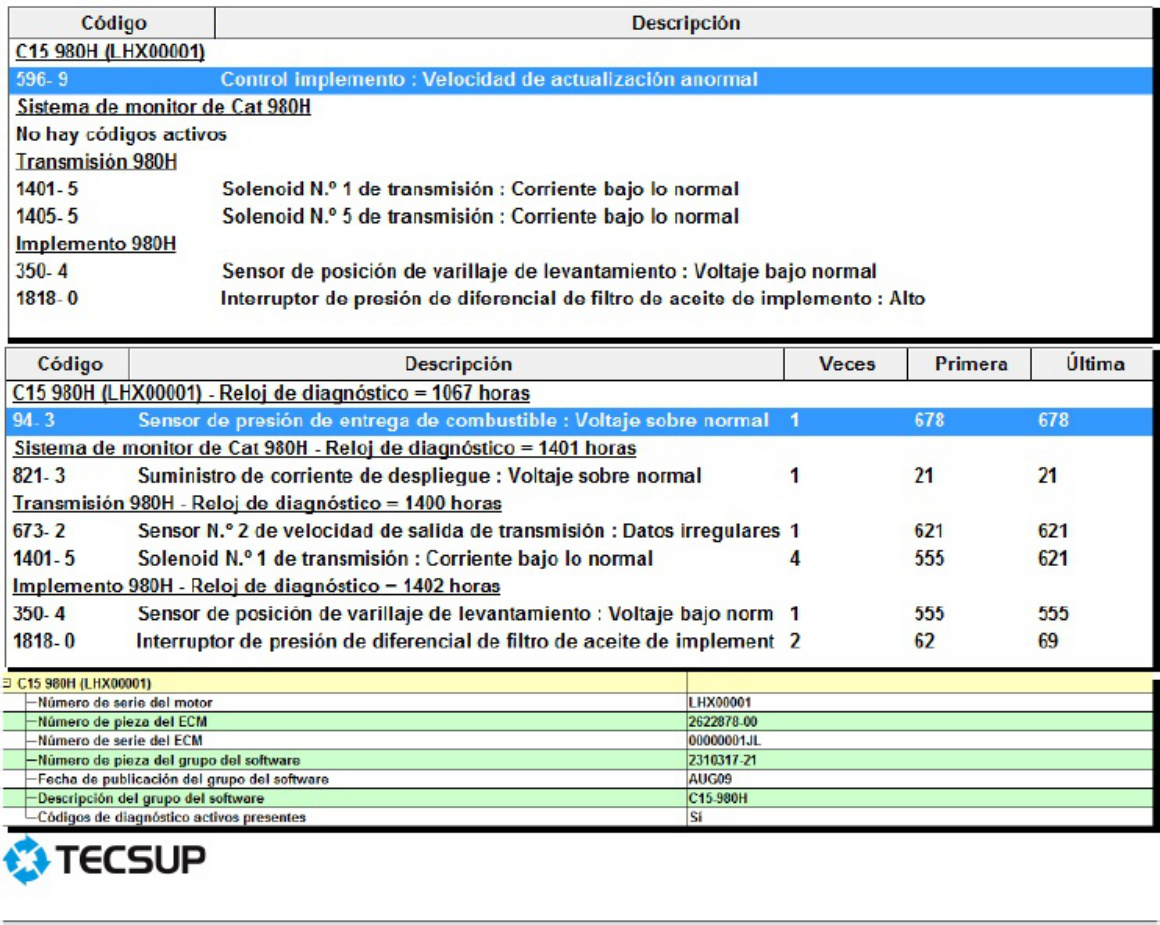This screenshot has width=1160, height=925.
Task: Click the Código column header in active codes table
Action: [x=112, y=23]
